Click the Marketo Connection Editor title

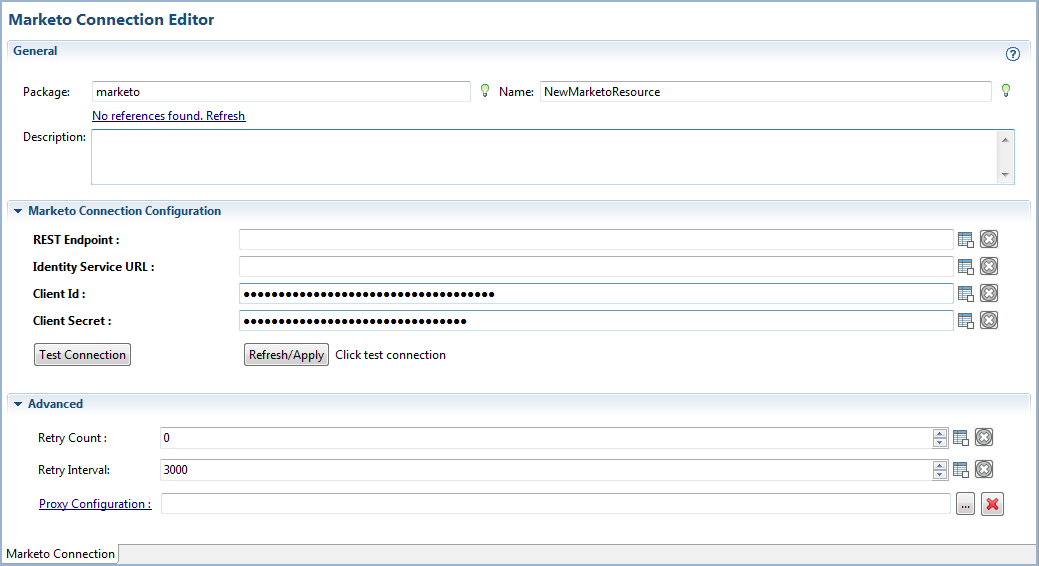tap(111, 20)
